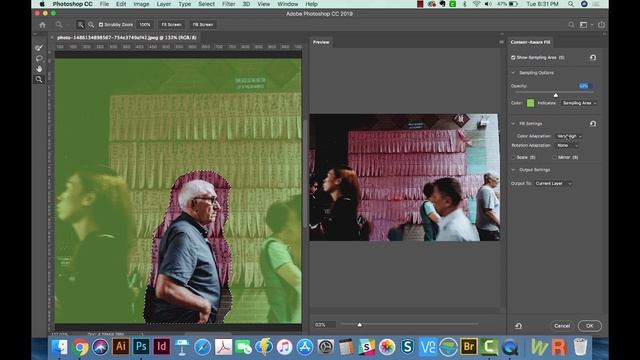Click the magnifier tool preset icon in options bar

pyautogui.click(x=59, y=24)
